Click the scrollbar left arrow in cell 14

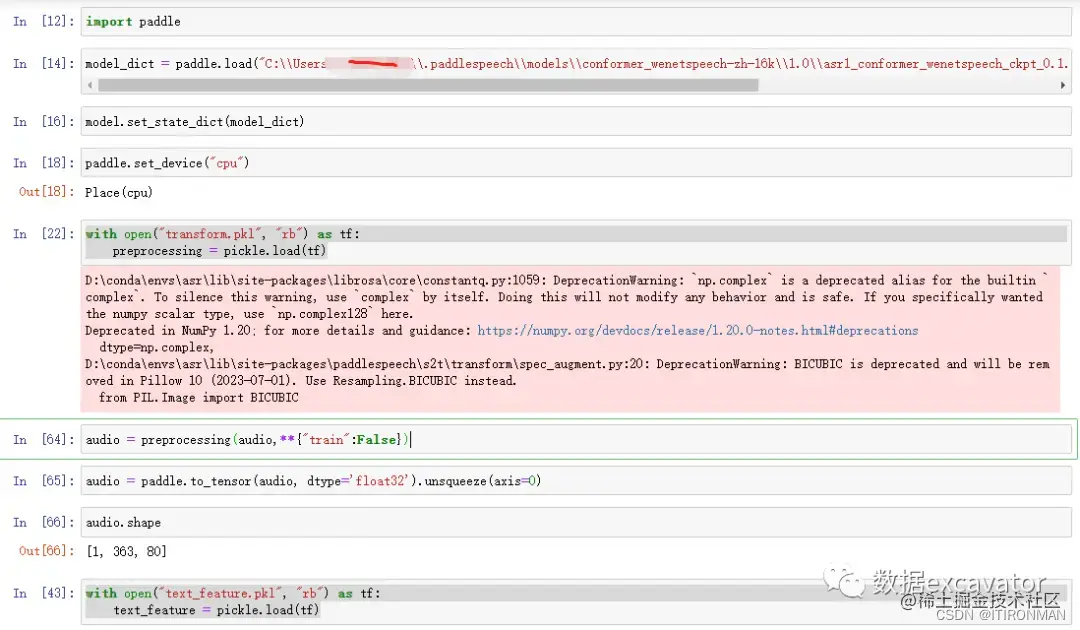(90, 85)
